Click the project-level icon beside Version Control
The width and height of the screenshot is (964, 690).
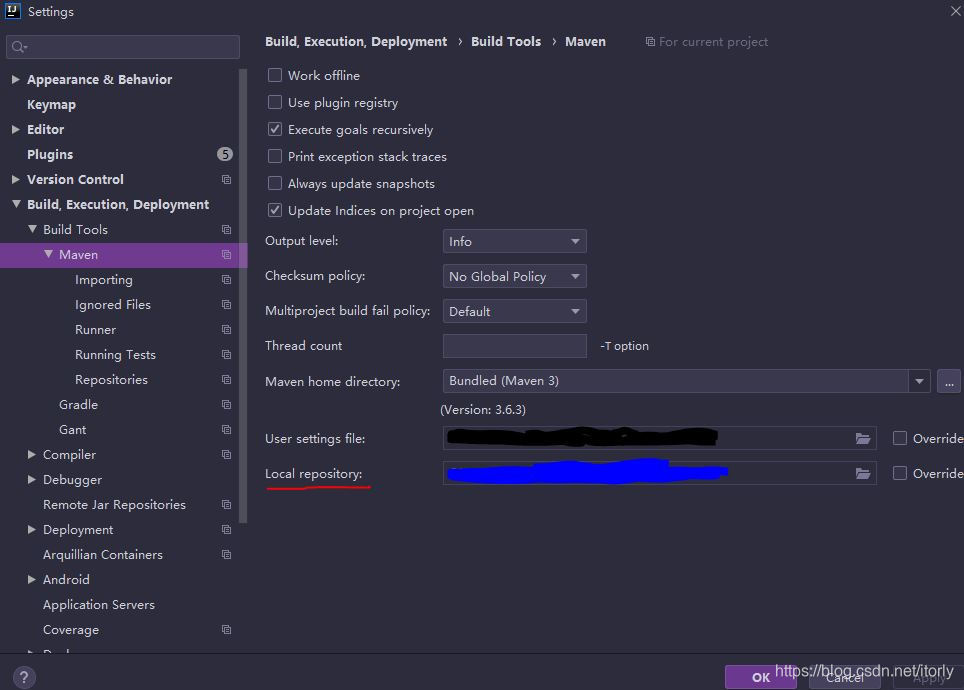point(226,180)
